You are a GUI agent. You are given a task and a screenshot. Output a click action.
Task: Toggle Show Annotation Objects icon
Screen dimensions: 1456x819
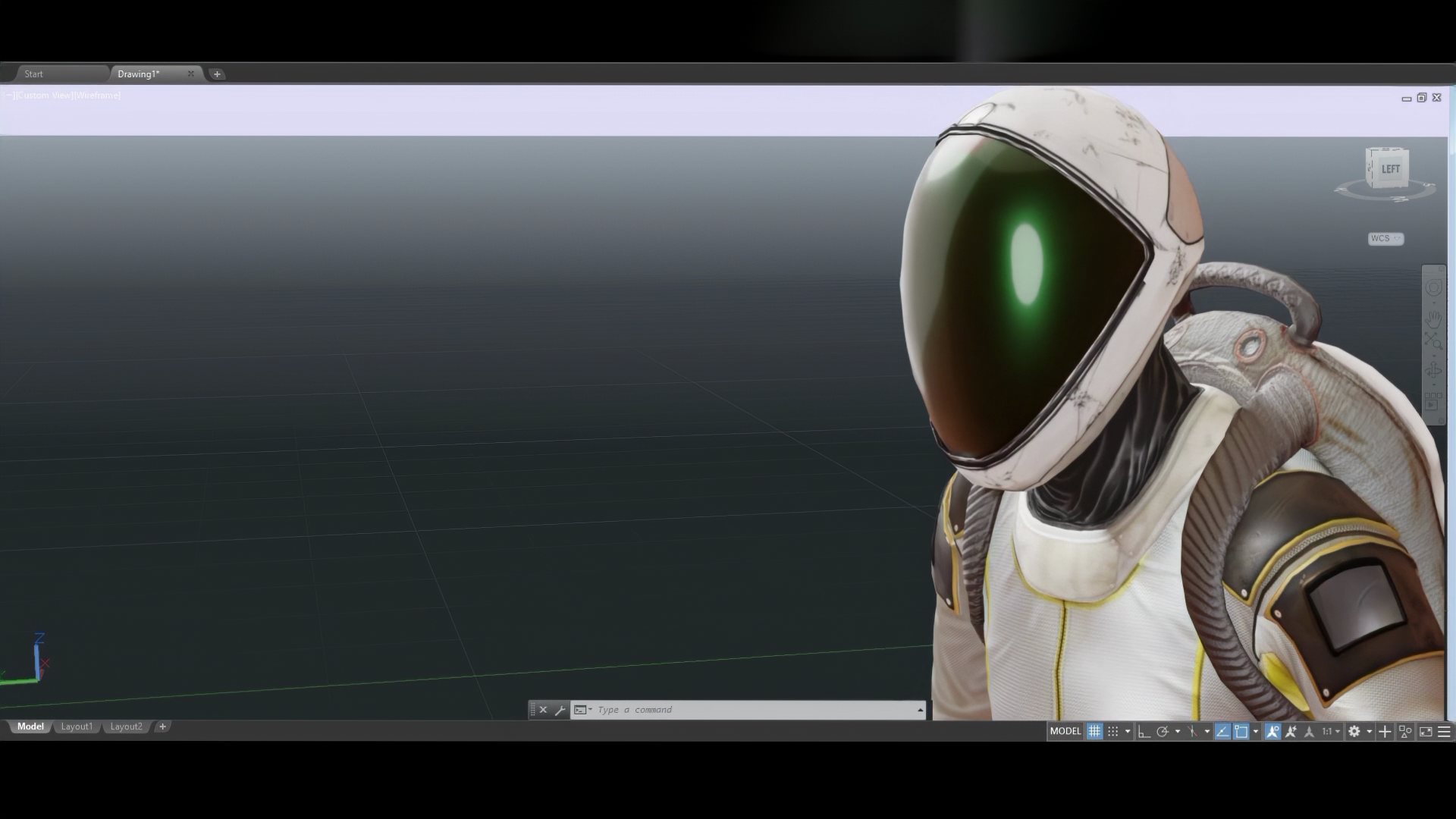(1272, 731)
